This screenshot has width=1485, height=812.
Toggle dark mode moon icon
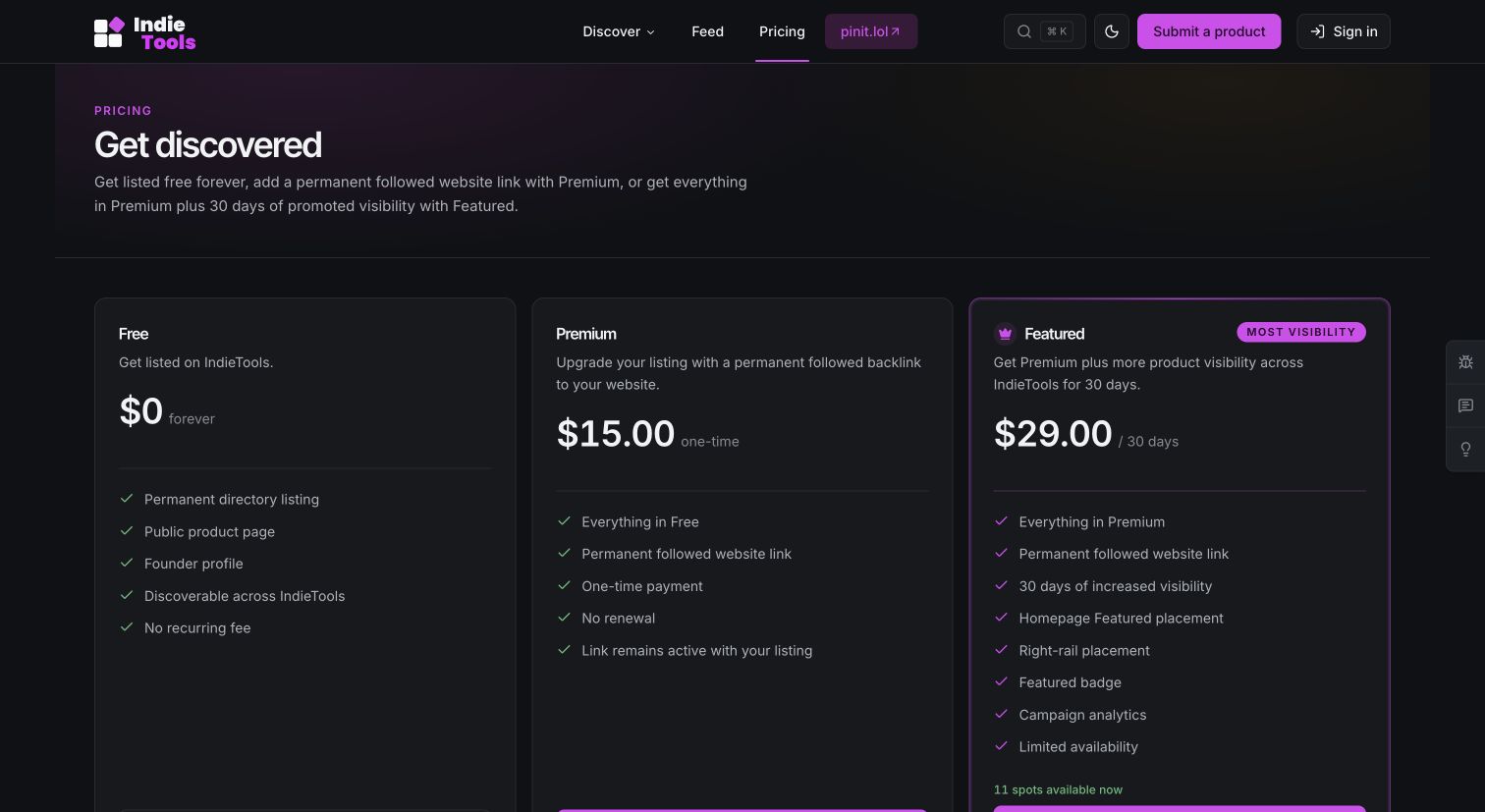point(1112,31)
